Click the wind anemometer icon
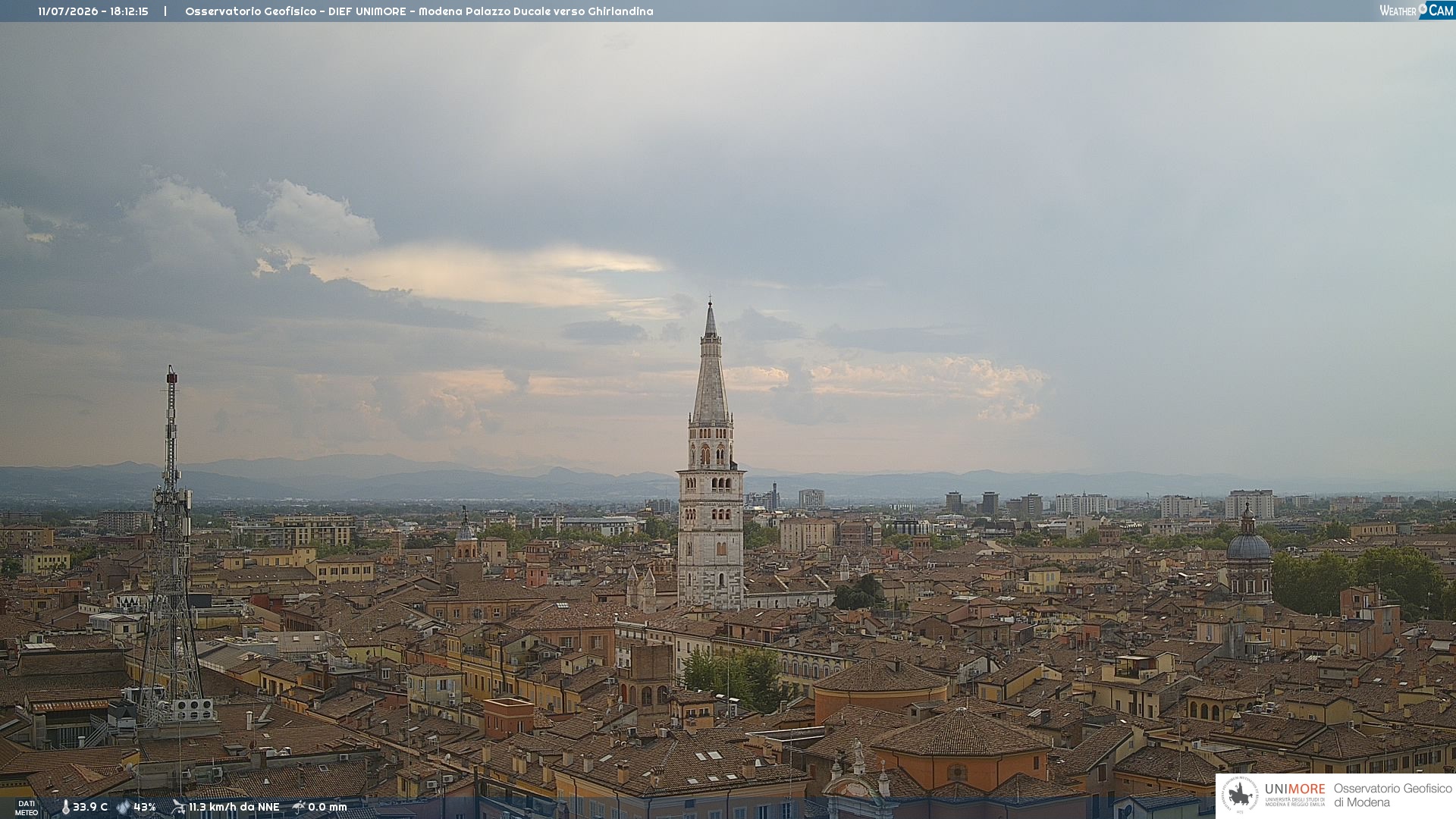The width and height of the screenshot is (1456, 819). 178,807
